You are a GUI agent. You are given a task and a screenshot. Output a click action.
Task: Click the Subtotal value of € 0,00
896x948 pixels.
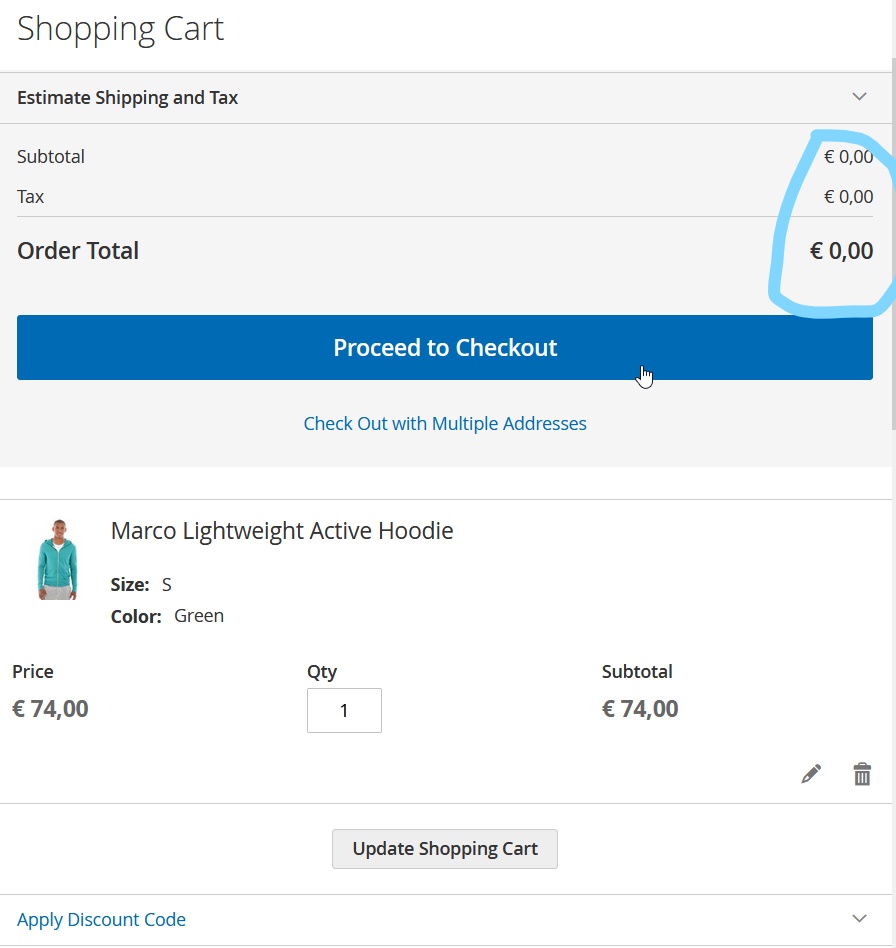[848, 156]
